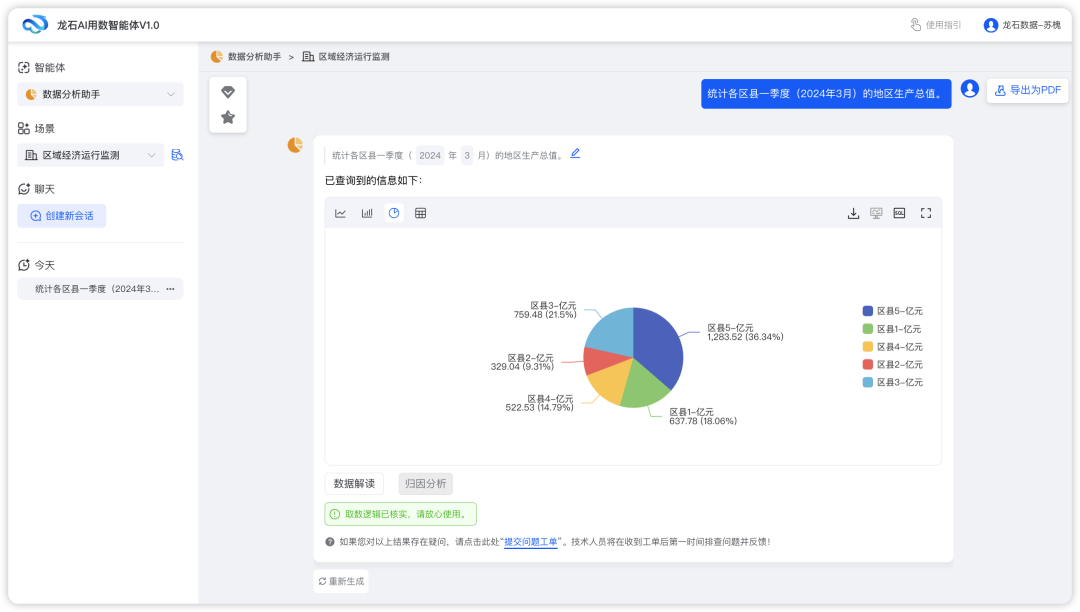Download the chart data

[853, 213]
